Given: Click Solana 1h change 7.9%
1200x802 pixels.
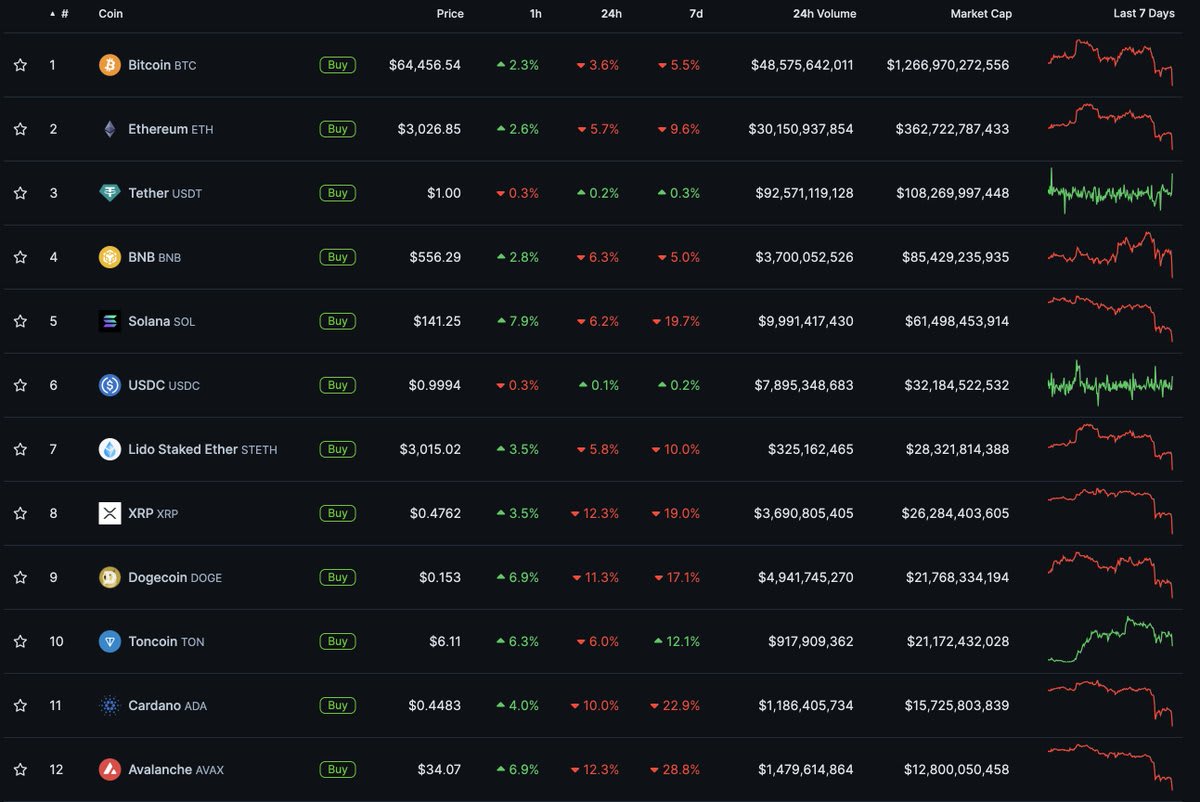Looking at the screenshot, I should click(518, 321).
